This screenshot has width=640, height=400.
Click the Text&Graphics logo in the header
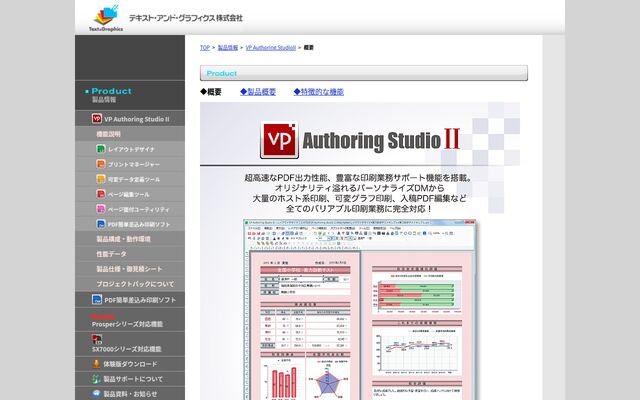tap(106, 18)
